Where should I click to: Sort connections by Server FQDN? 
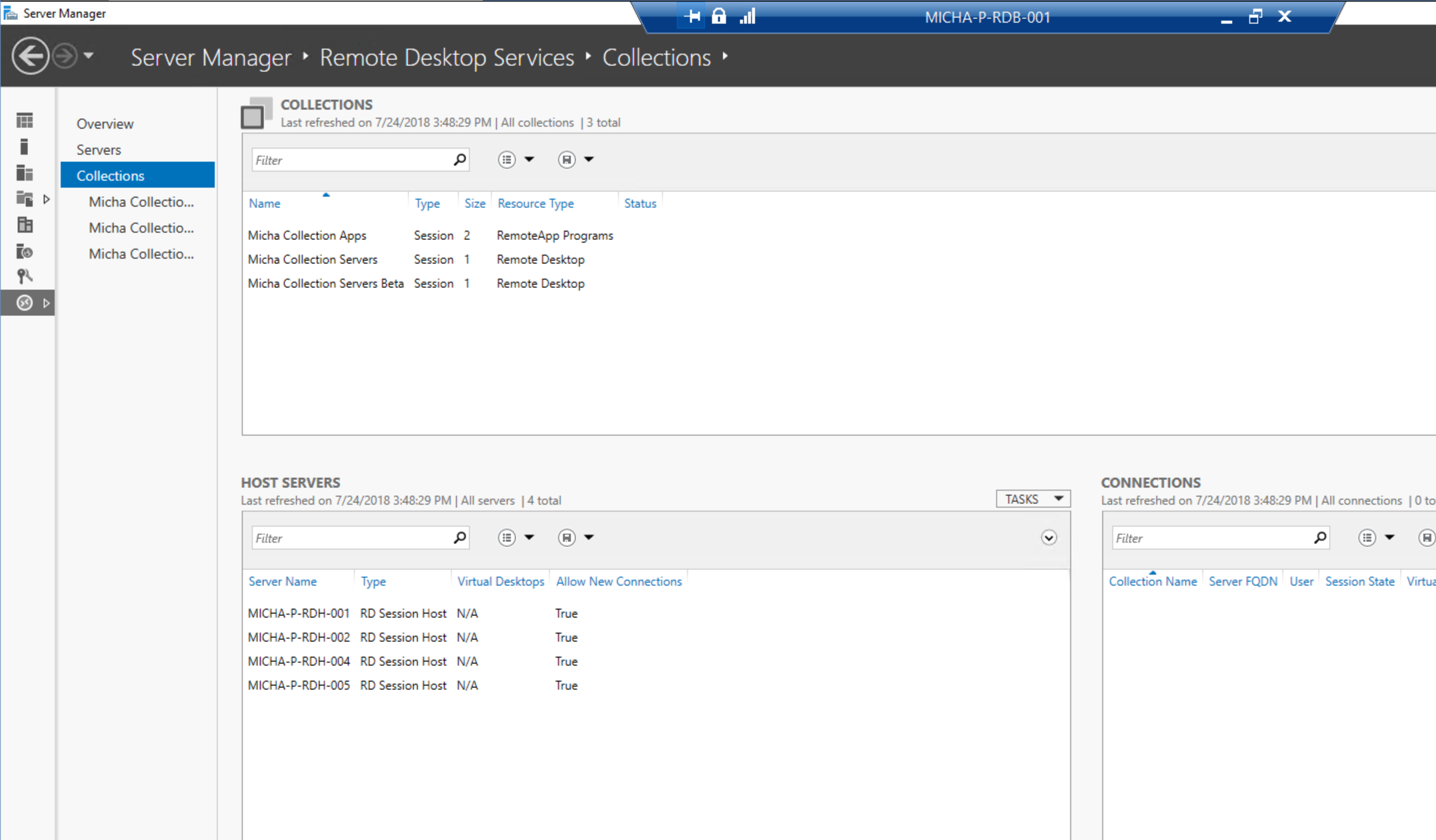pyautogui.click(x=1243, y=581)
